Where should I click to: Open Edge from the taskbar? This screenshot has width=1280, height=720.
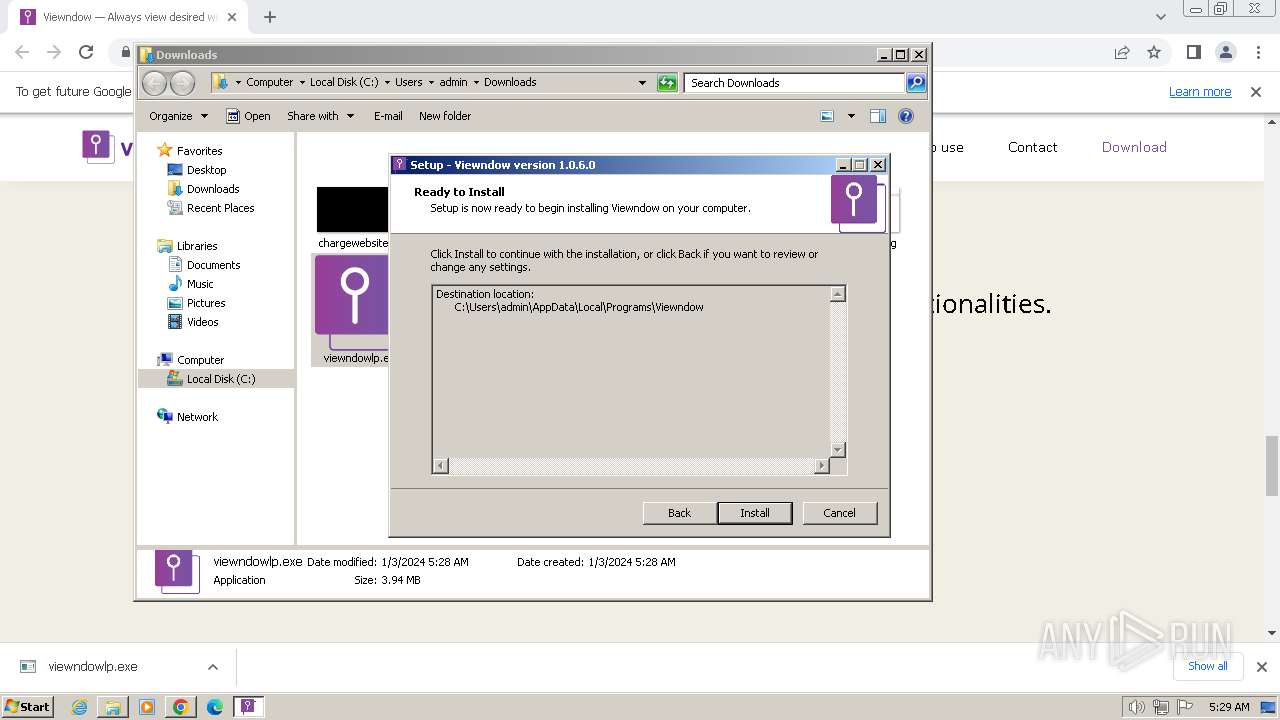click(214, 707)
